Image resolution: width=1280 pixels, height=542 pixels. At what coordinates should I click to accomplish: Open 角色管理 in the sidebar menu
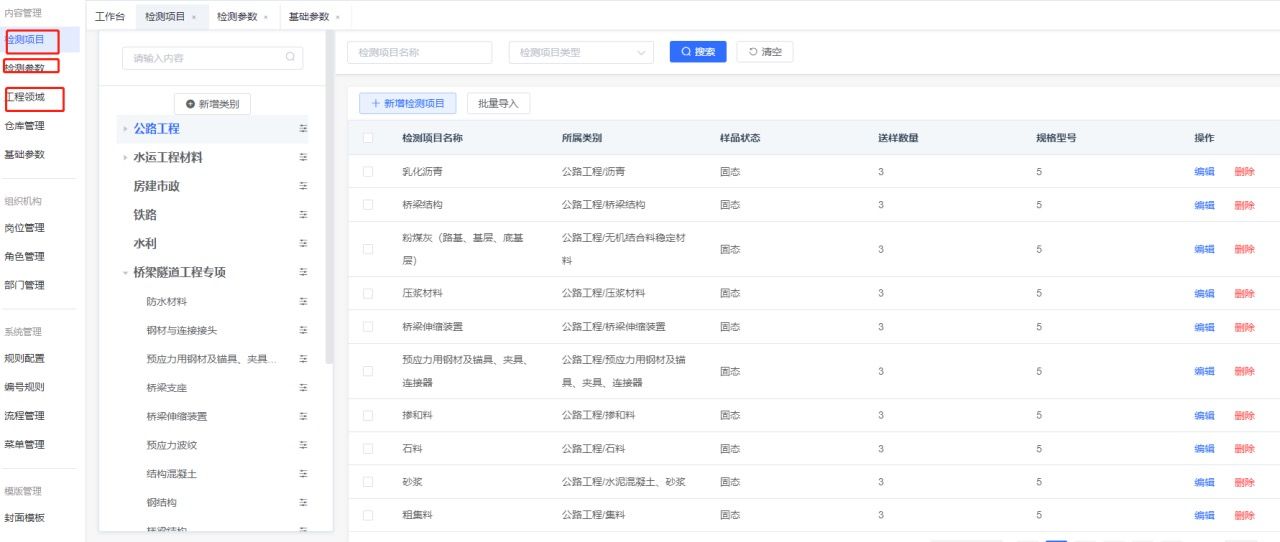tap(24, 257)
